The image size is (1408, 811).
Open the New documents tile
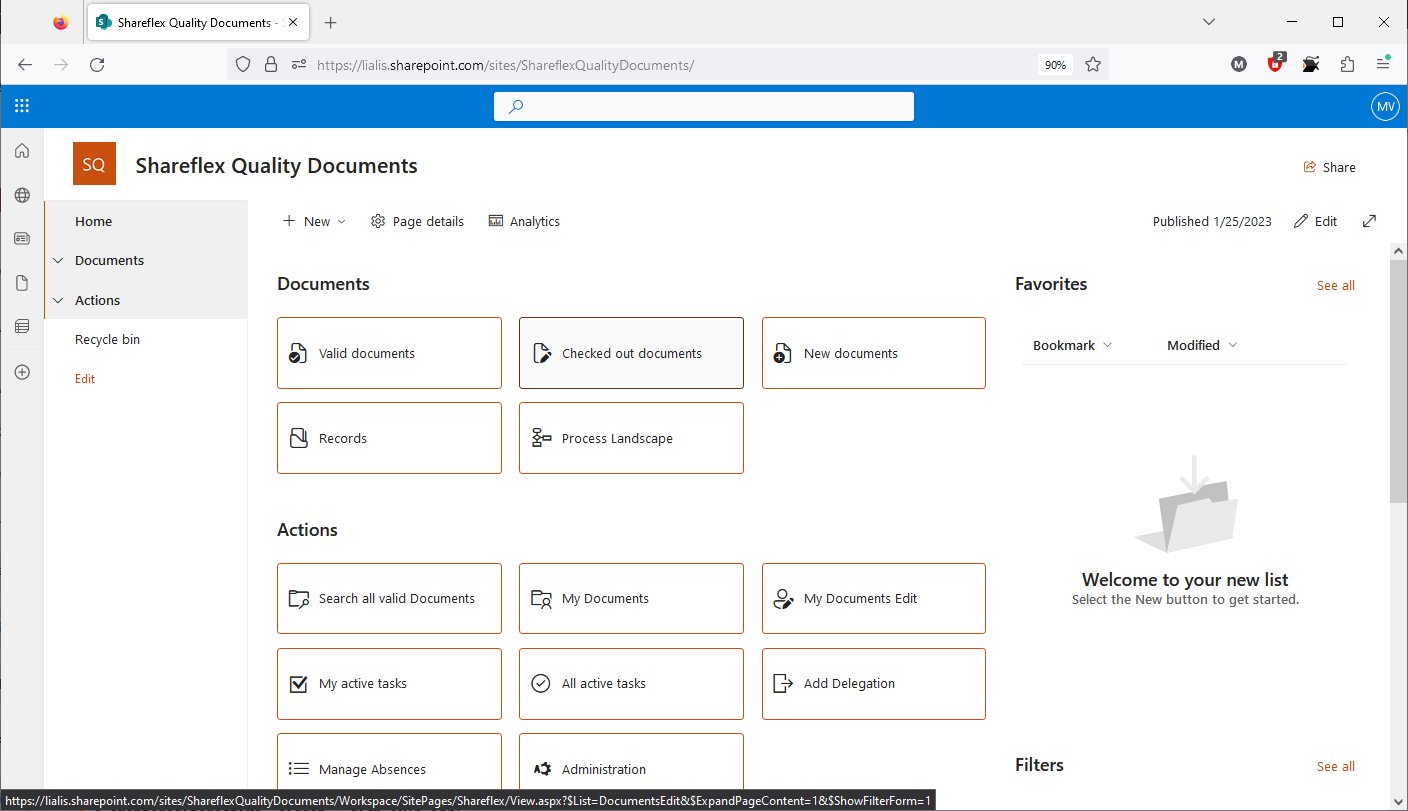(x=874, y=353)
